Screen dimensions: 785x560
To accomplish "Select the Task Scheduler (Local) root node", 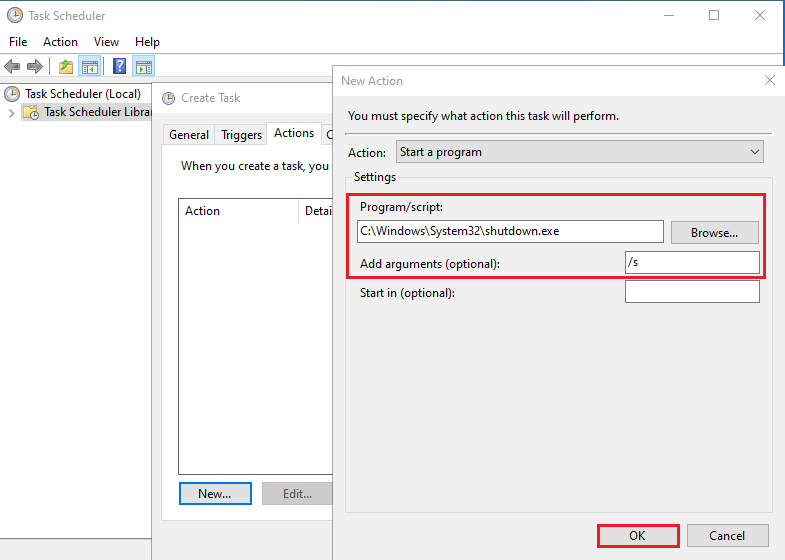I will 82,94.
